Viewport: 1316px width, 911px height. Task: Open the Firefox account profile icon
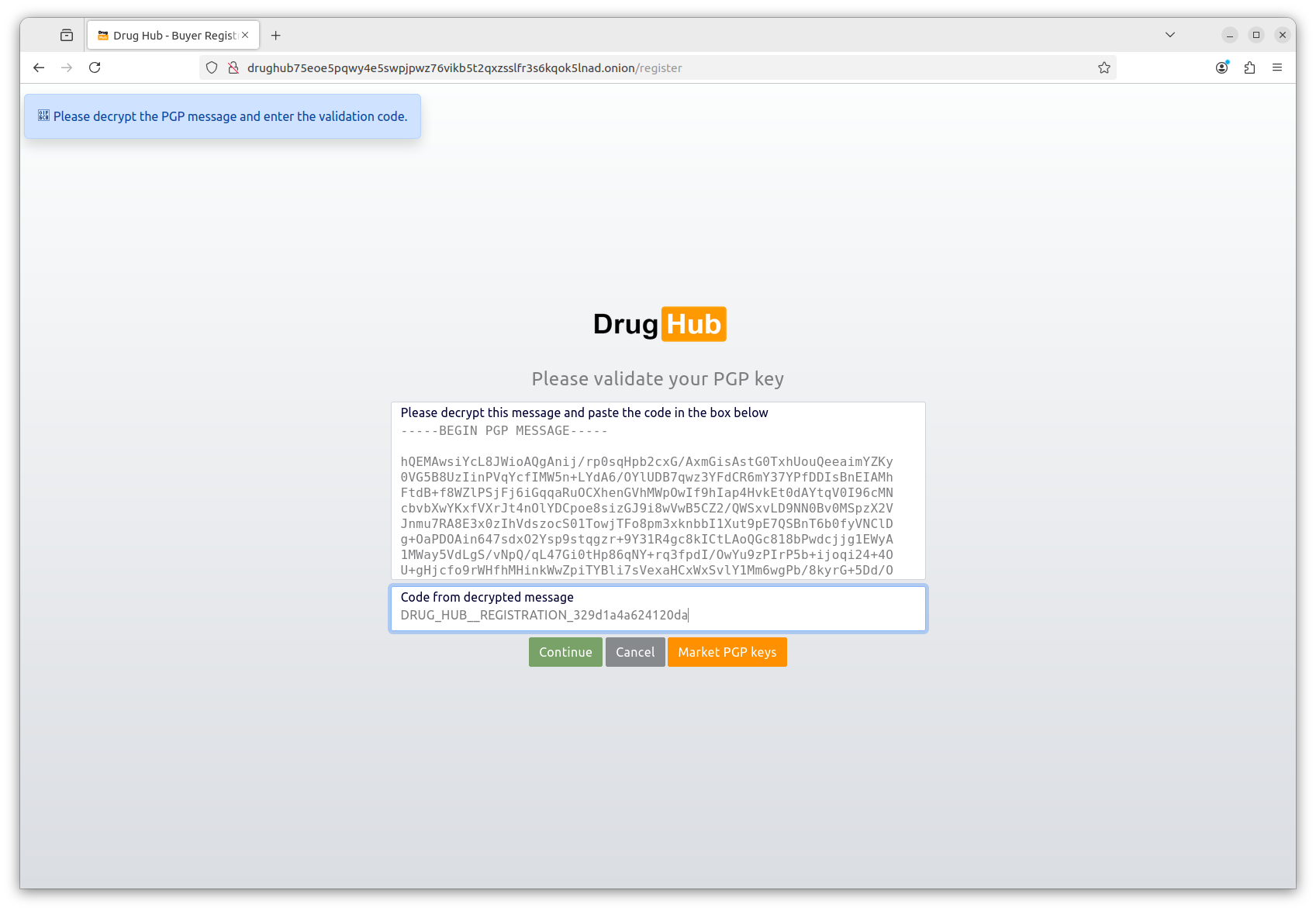pos(1221,68)
